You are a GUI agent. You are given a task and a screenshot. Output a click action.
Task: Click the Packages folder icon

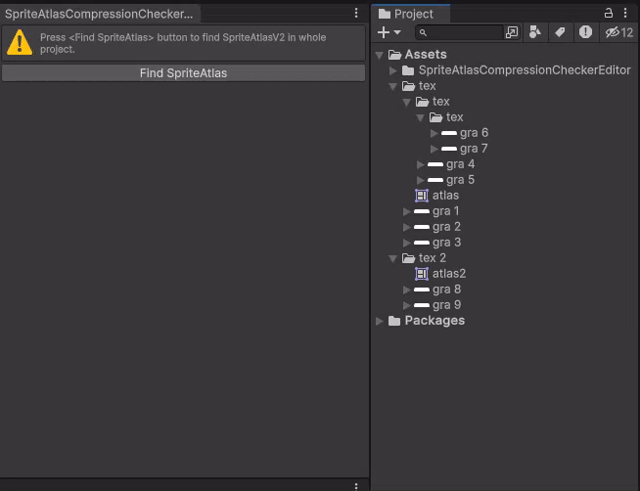[394, 321]
